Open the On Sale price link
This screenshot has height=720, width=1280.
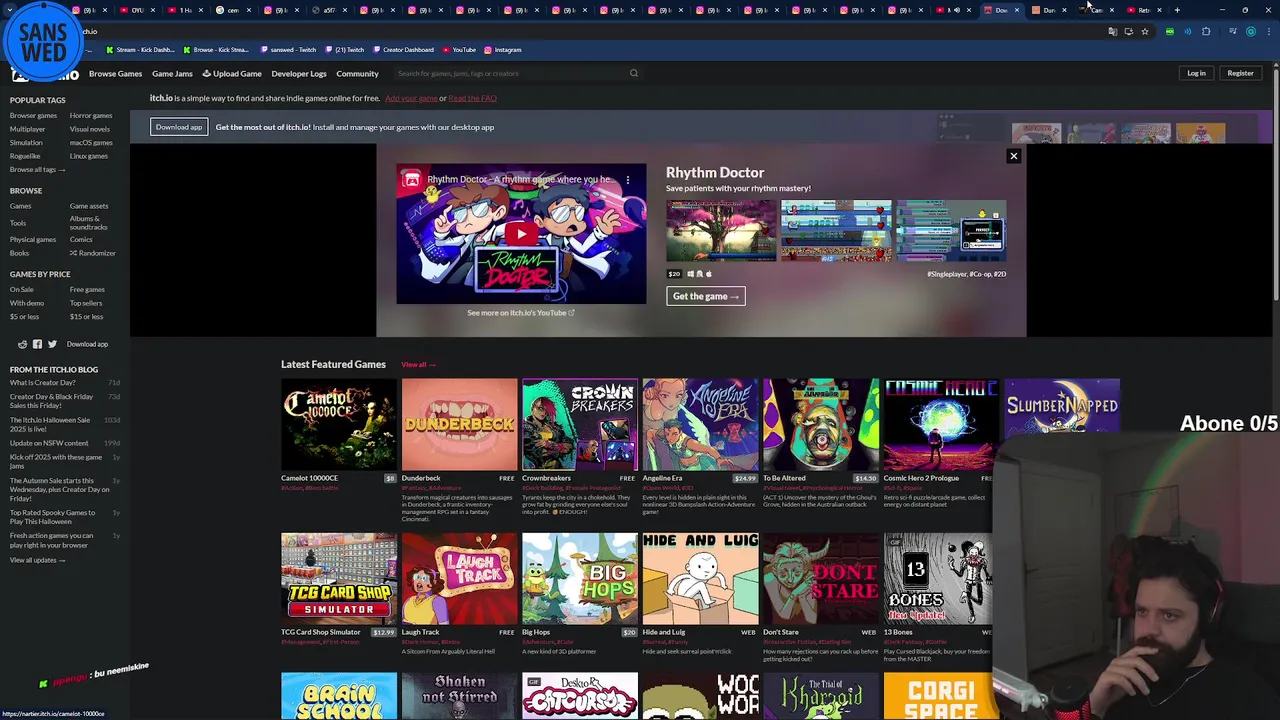(21, 290)
